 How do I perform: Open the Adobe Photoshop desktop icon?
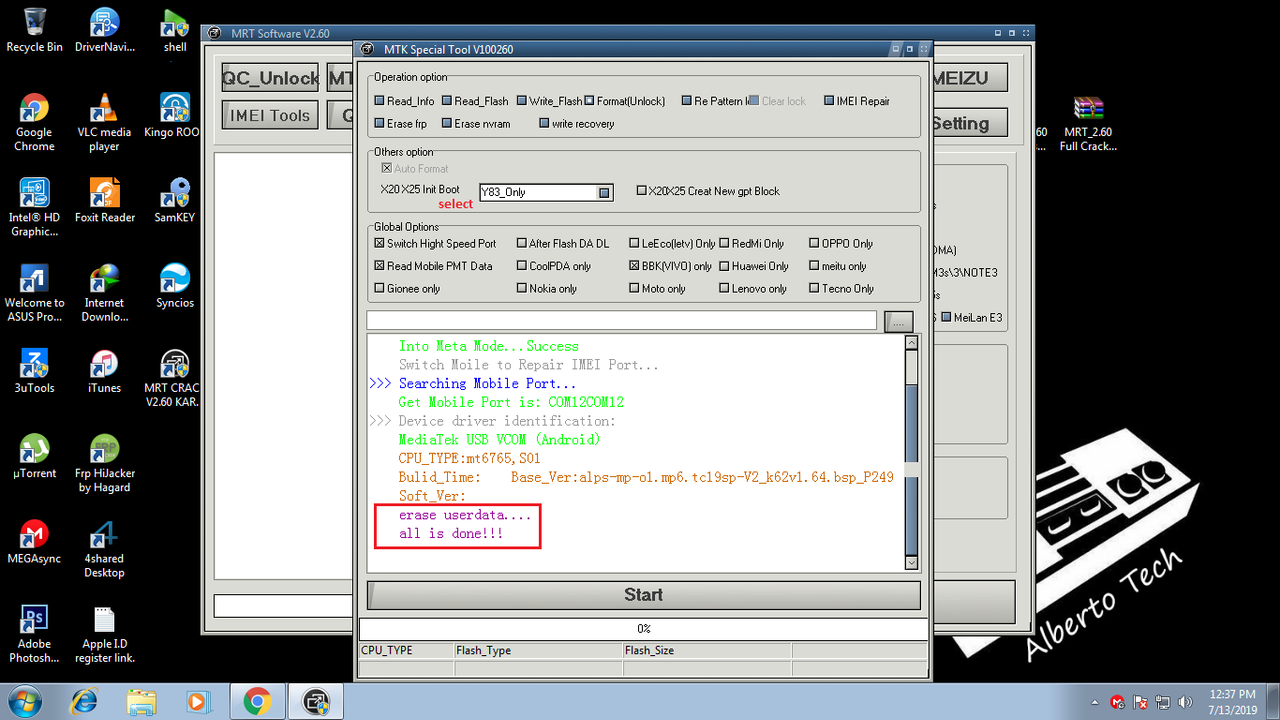click(34, 633)
